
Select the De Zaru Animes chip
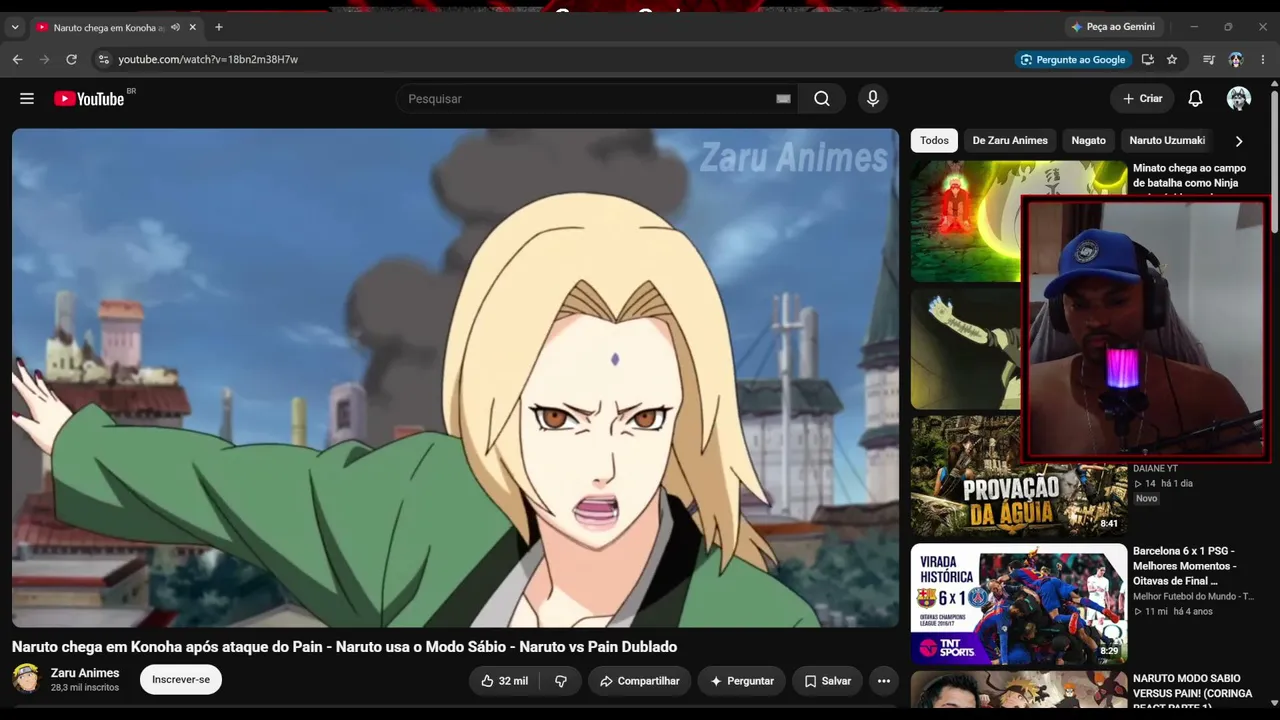pyautogui.click(x=1010, y=141)
